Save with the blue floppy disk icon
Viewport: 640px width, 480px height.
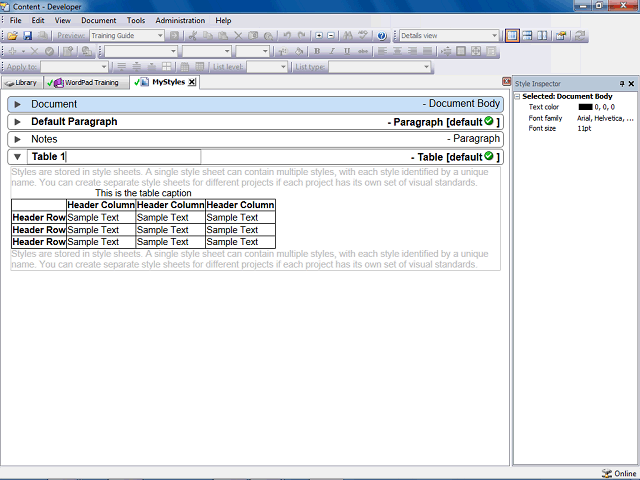click(27, 36)
